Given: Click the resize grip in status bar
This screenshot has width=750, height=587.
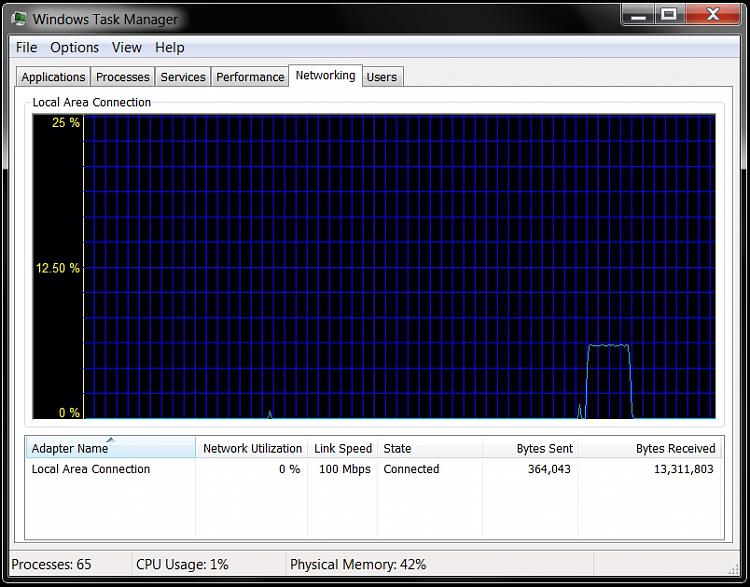Looking at the screenshot, I should [x=733, y=568].
